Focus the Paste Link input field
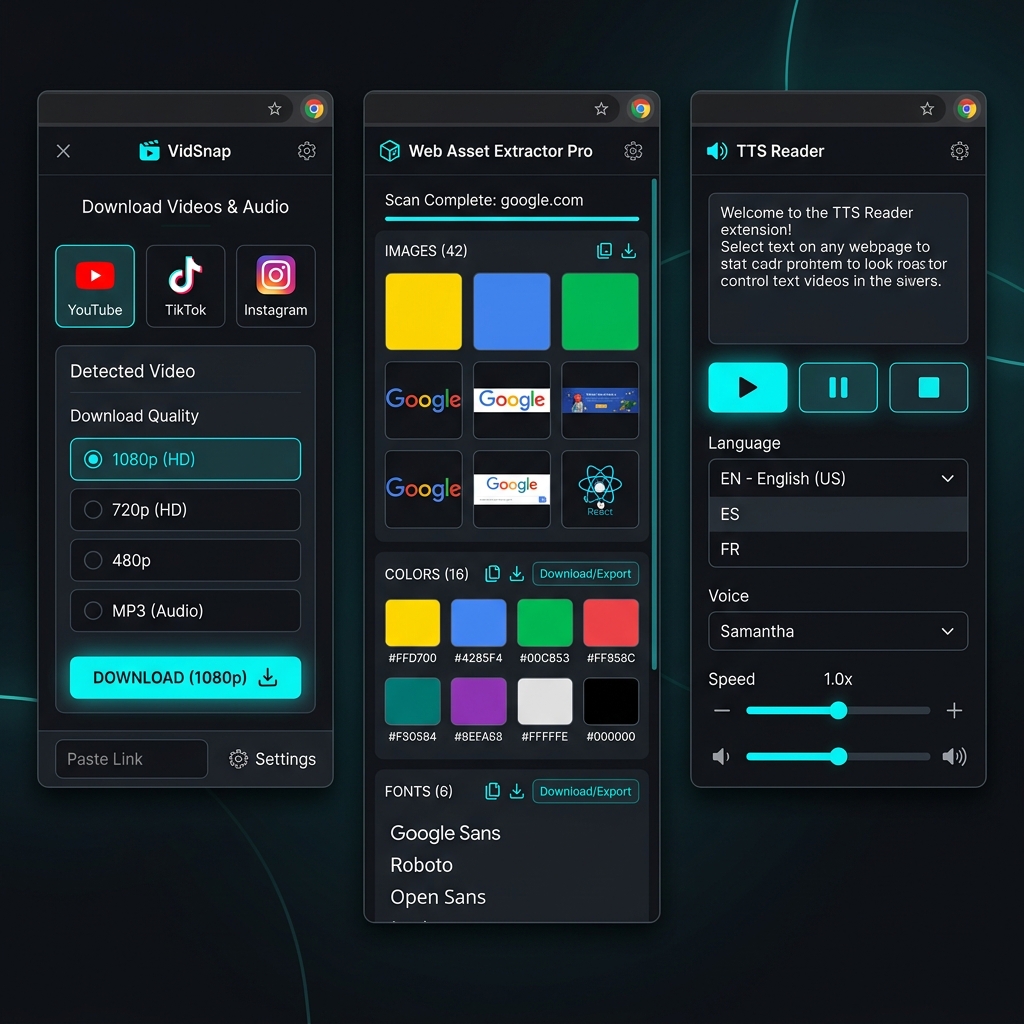1024x1024 pixels. point(131,759)
